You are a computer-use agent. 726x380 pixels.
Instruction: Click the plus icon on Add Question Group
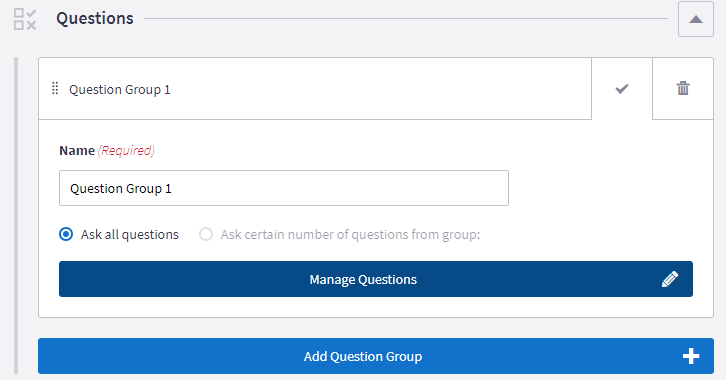tap(691, 356)
